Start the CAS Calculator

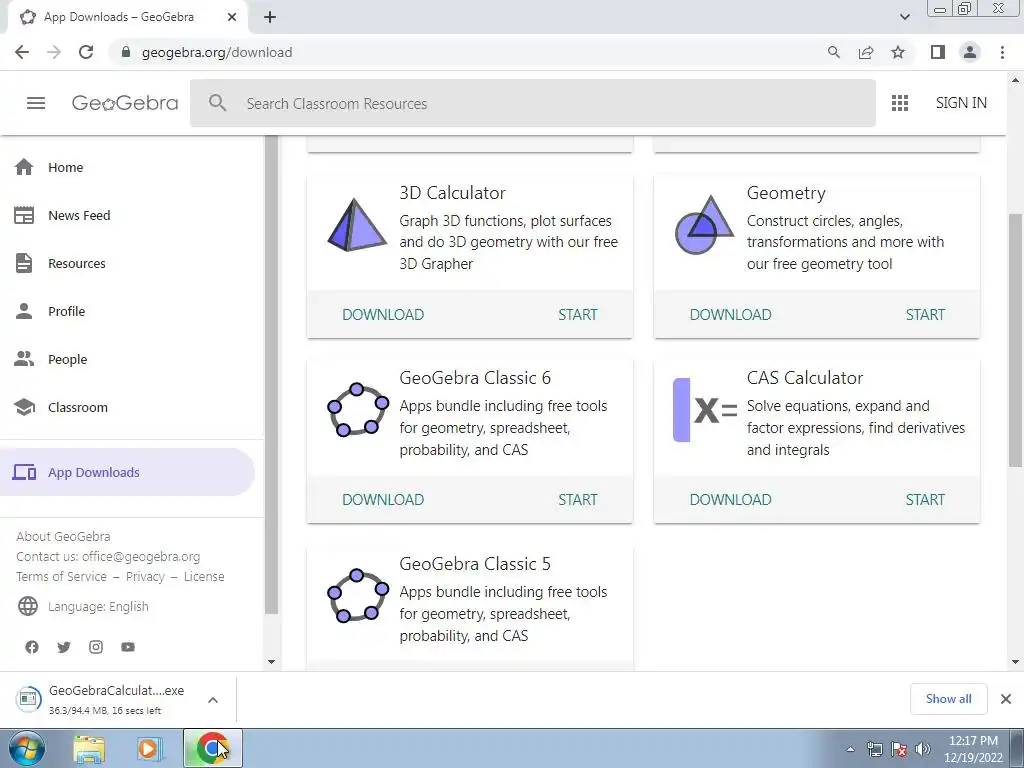[x=925, y=499]
